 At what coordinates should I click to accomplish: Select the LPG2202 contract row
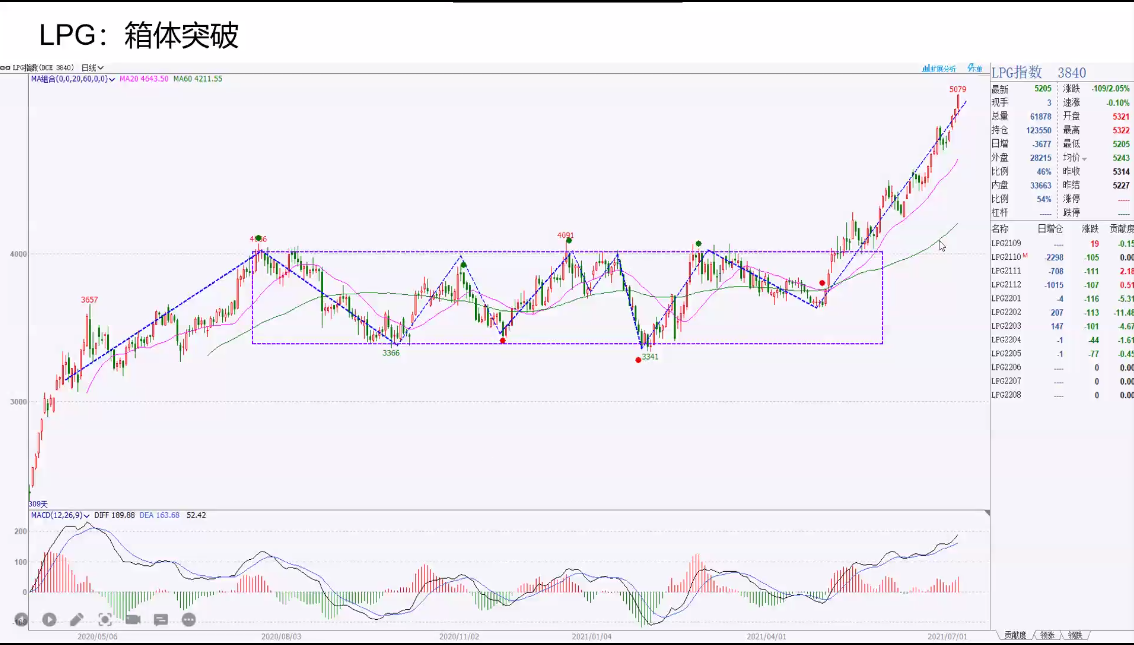click(1062, 312)
